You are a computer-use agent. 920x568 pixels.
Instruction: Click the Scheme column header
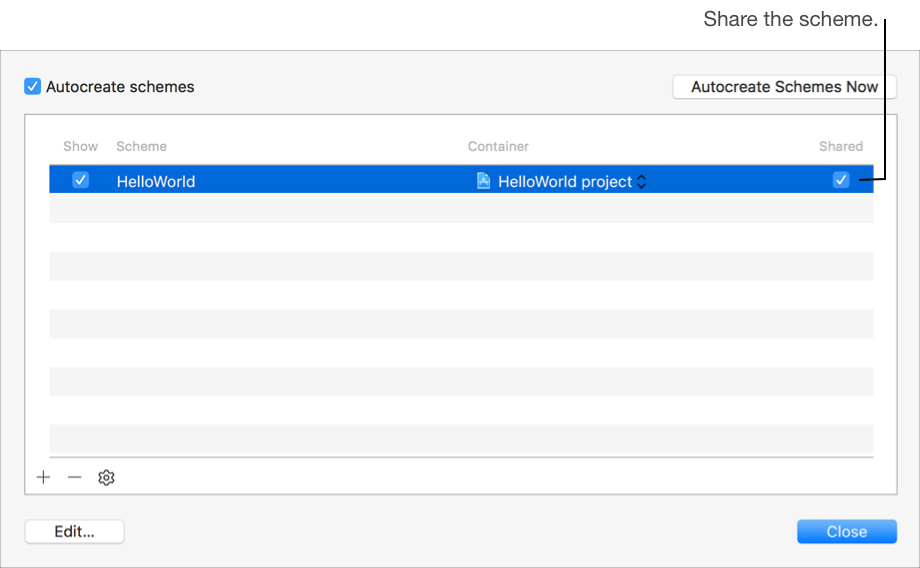tap(141, 146)
